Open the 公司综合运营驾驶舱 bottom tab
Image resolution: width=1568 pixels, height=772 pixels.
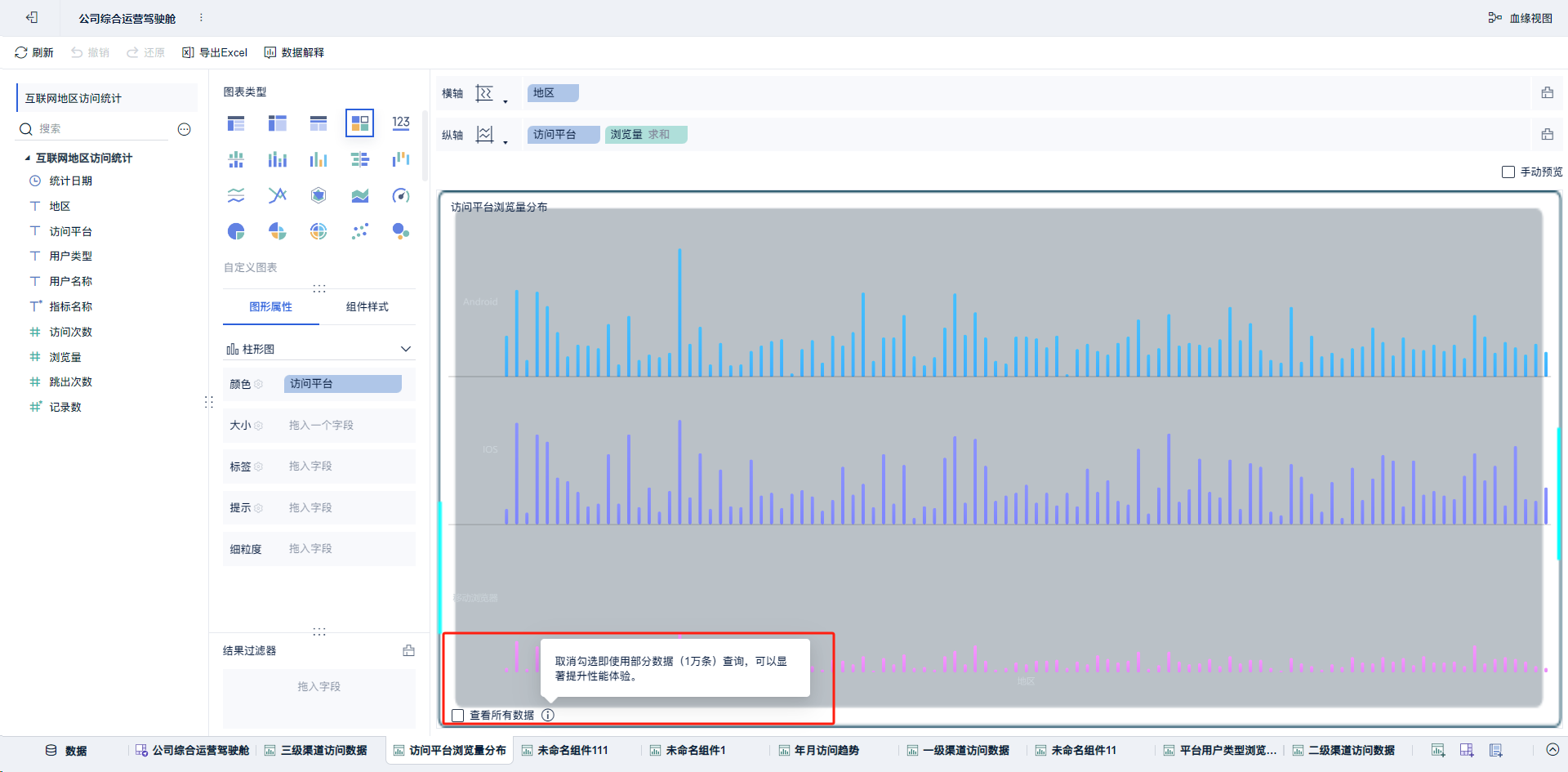[x=192, y=750]
